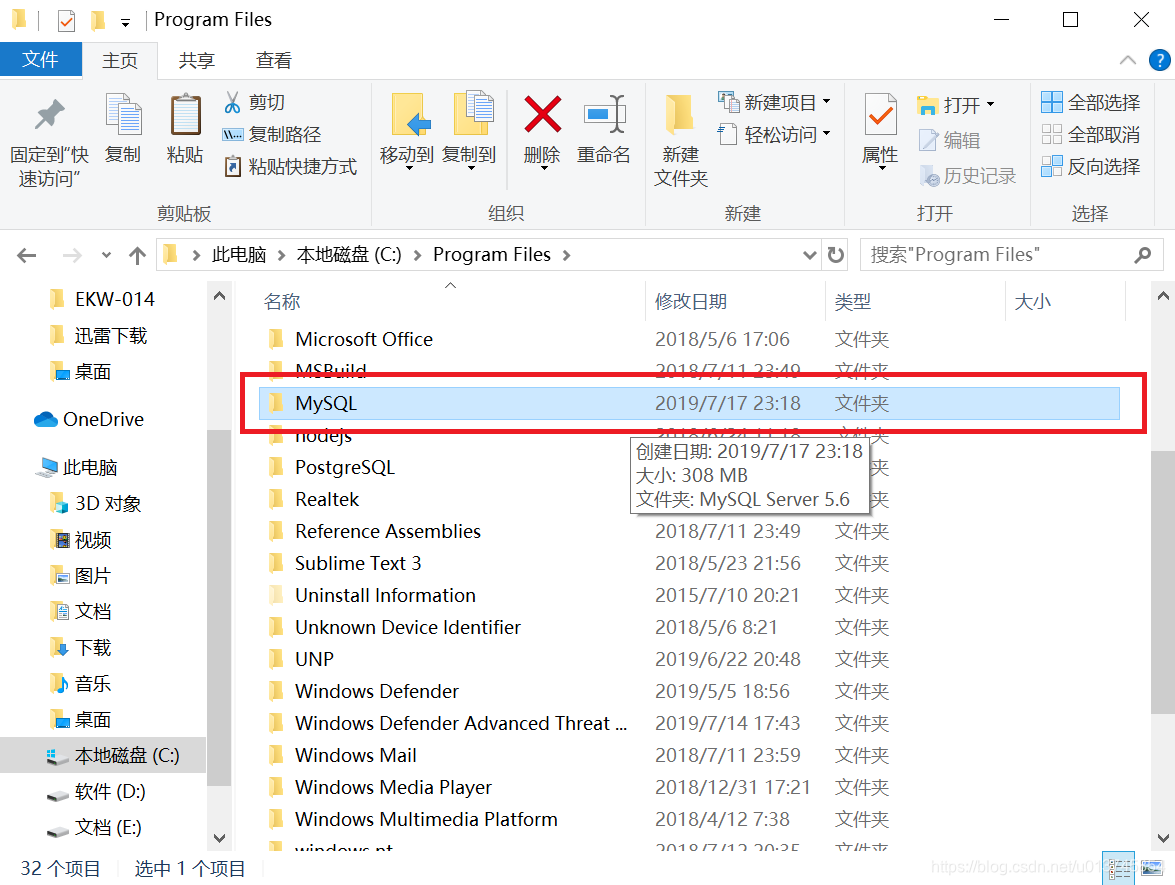Click the Edit (编辑) ribbon item
The height and width of the screenshot is (885, 1175).
click(949, 140)
